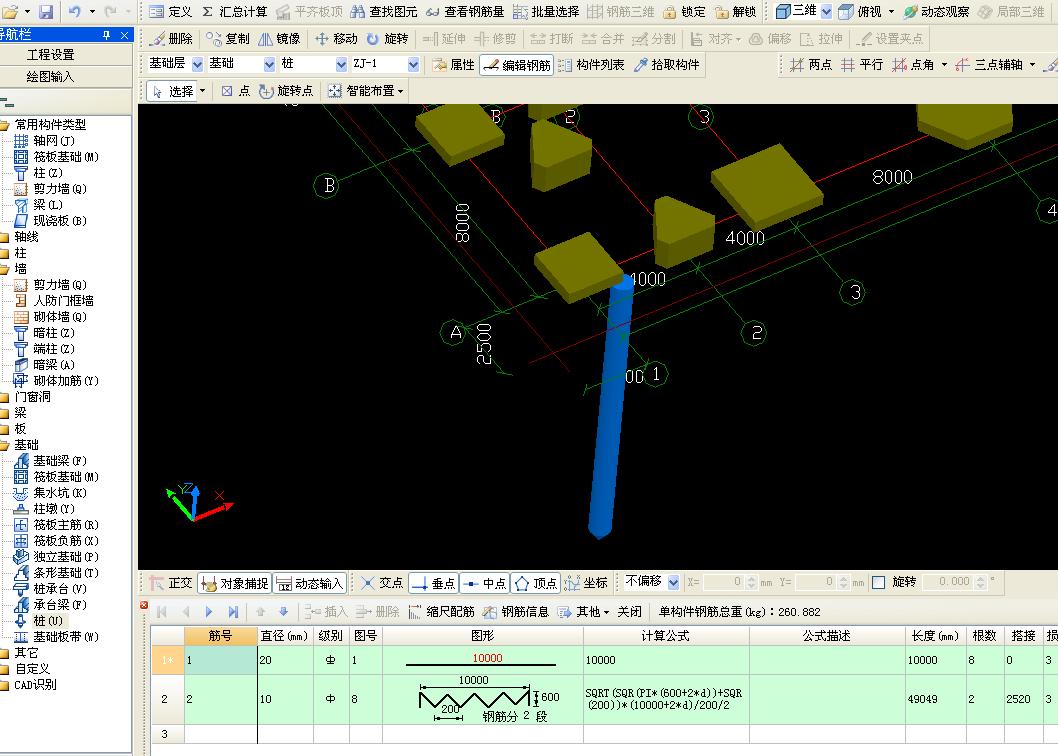The image size is (1058, 756).
Task: Select the 移动 move tool
Action: coord(335,39)
